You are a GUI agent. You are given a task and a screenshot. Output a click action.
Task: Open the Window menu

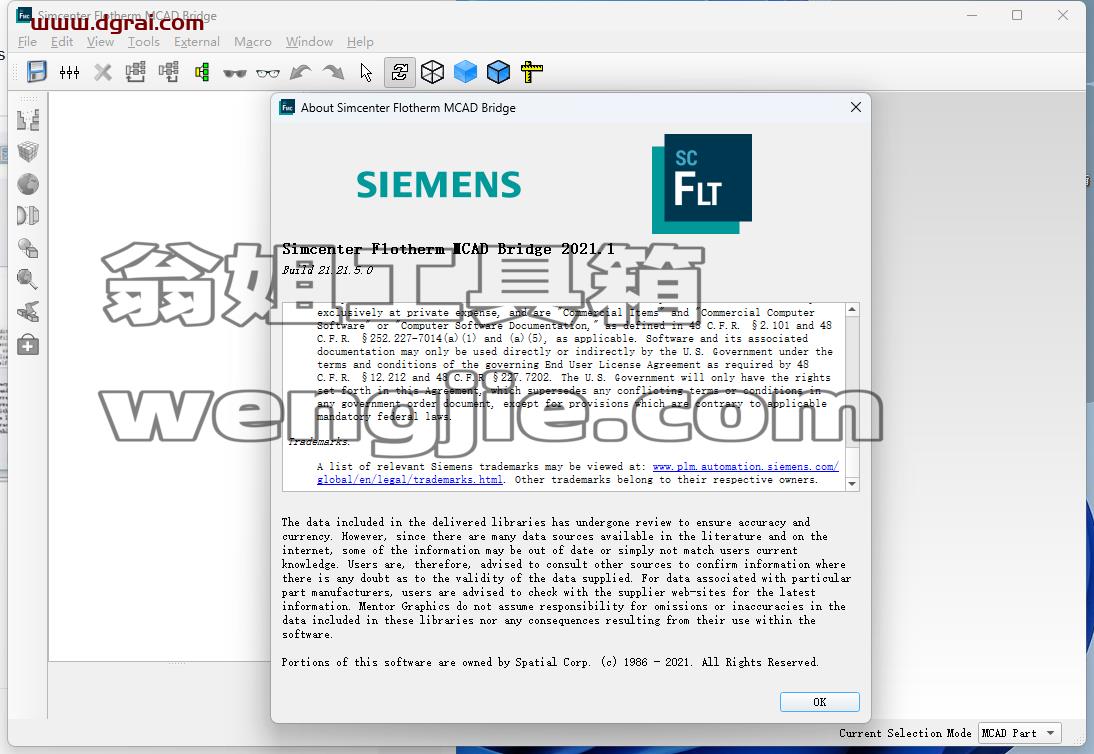point(309,42)
